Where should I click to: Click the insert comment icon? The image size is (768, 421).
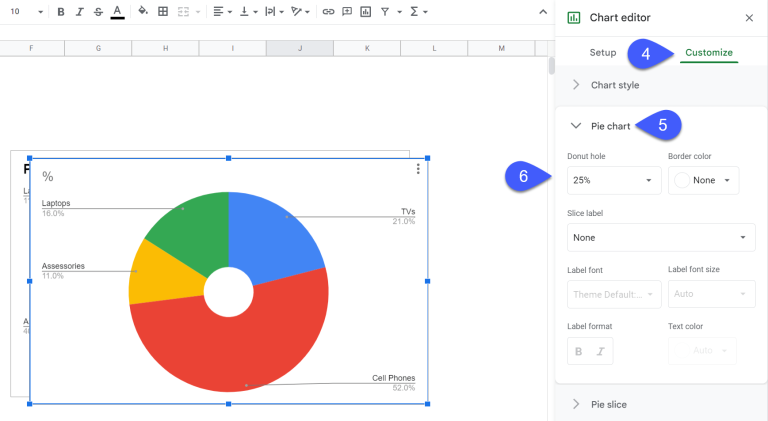tap(346, 12)
